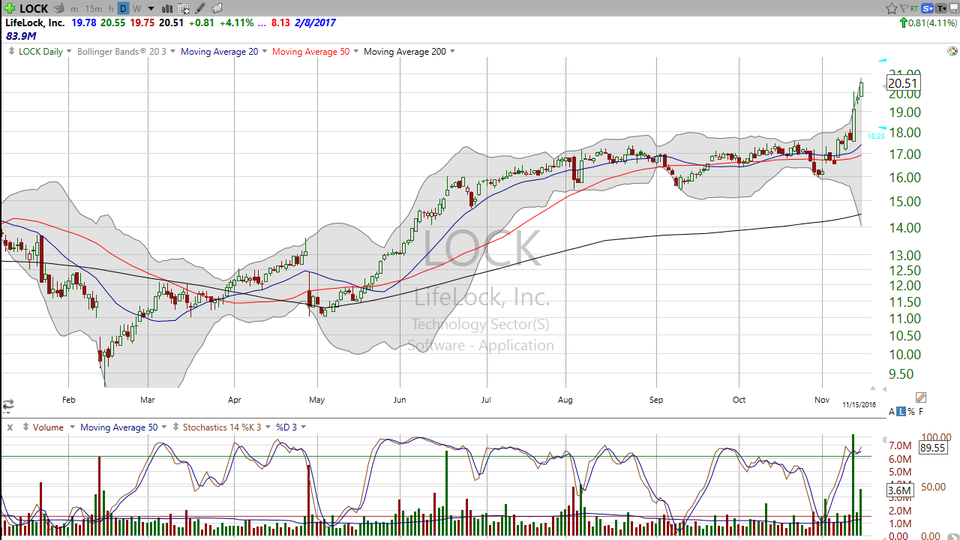
Task: Click the Moving Average 50 price label
Action: (310, 51)
